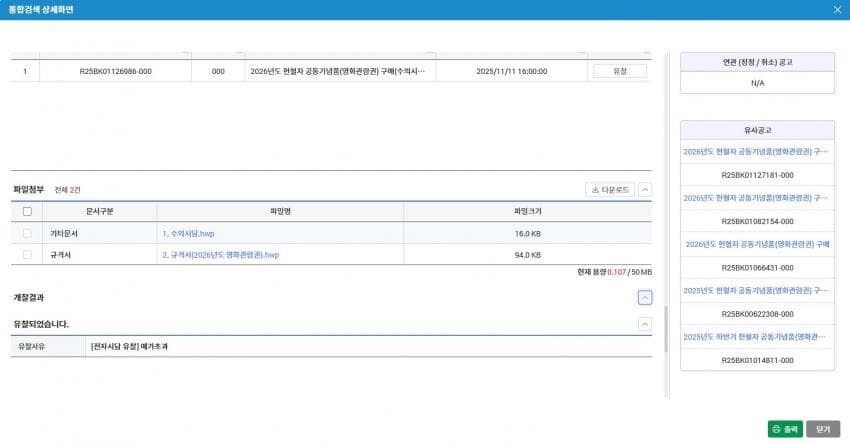Click the green 출력 print button
This screenshot has height=445, width=850.
click(x=784, y=428)
